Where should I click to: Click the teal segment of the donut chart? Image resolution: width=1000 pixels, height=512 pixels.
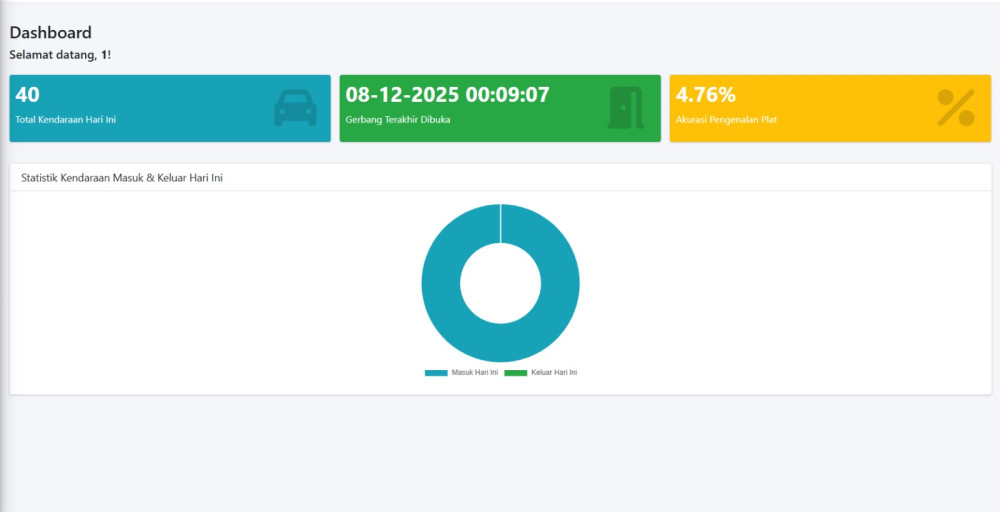(x=442, y=283)
